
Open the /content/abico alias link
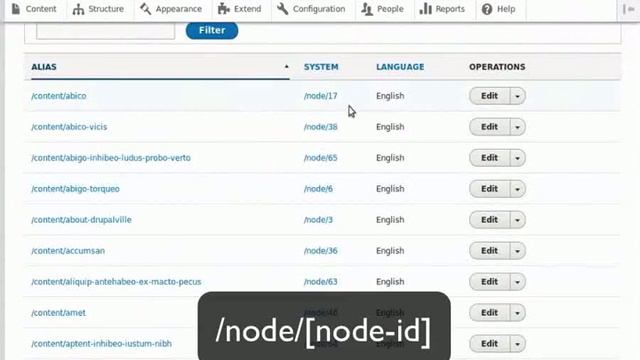59,96
